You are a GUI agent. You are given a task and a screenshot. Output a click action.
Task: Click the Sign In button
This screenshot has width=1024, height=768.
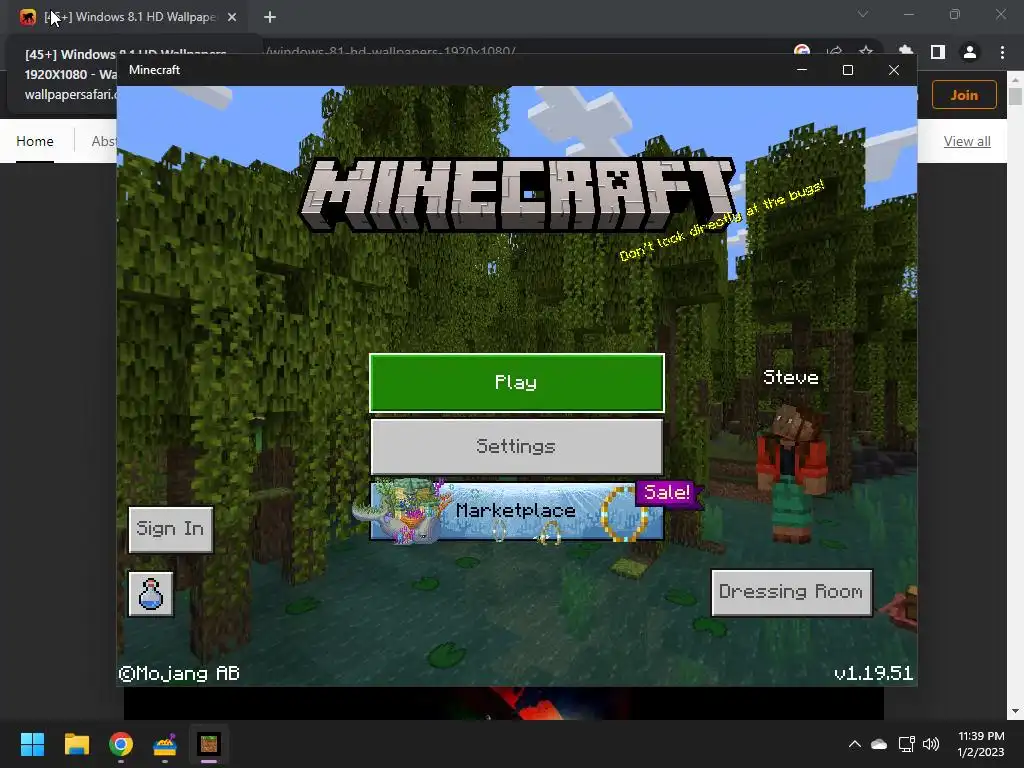[x=170, y=529]
